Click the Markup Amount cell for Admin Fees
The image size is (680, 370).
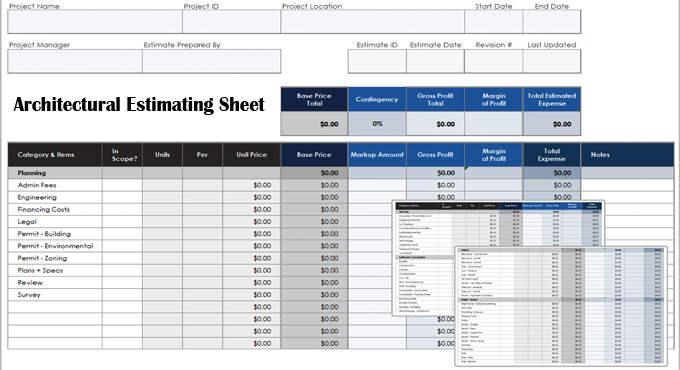pyautogui.click(x=377, y=185)
